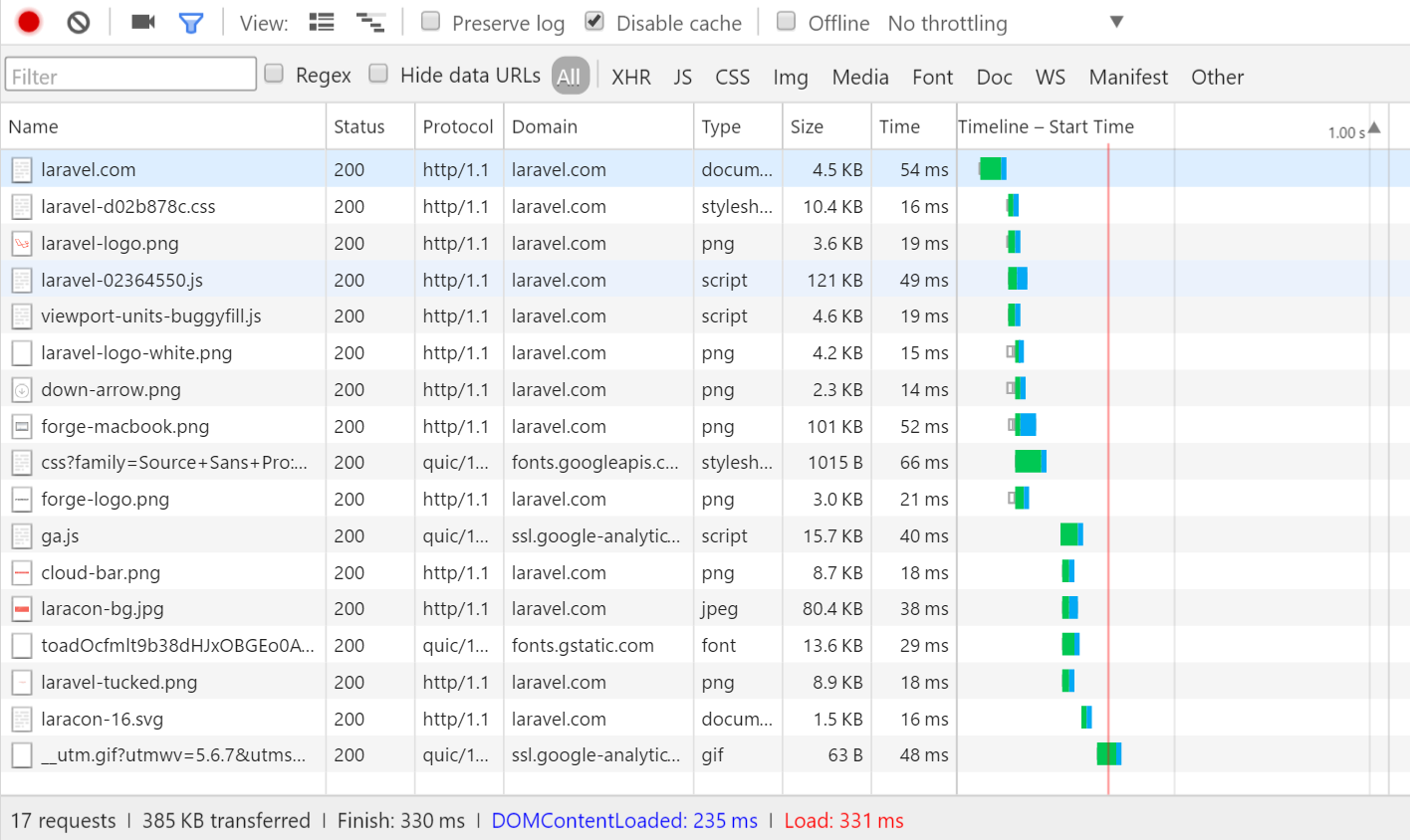Enable the Preserve log checkbox
This screenshot has width=1410, height=840.
(x=430, y=21)
